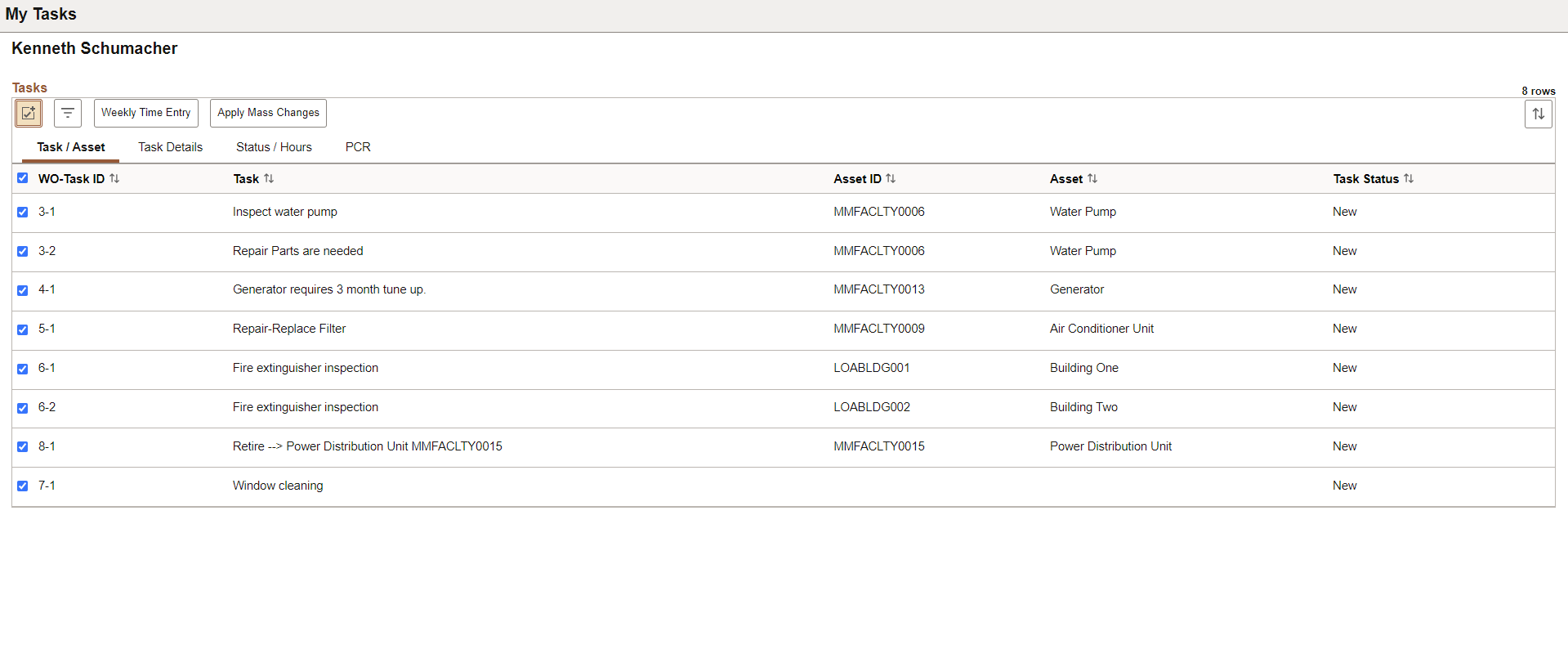Click the 'Air Conditioner Unit' asset cell
The image size is (1568, 663).
1102,329
